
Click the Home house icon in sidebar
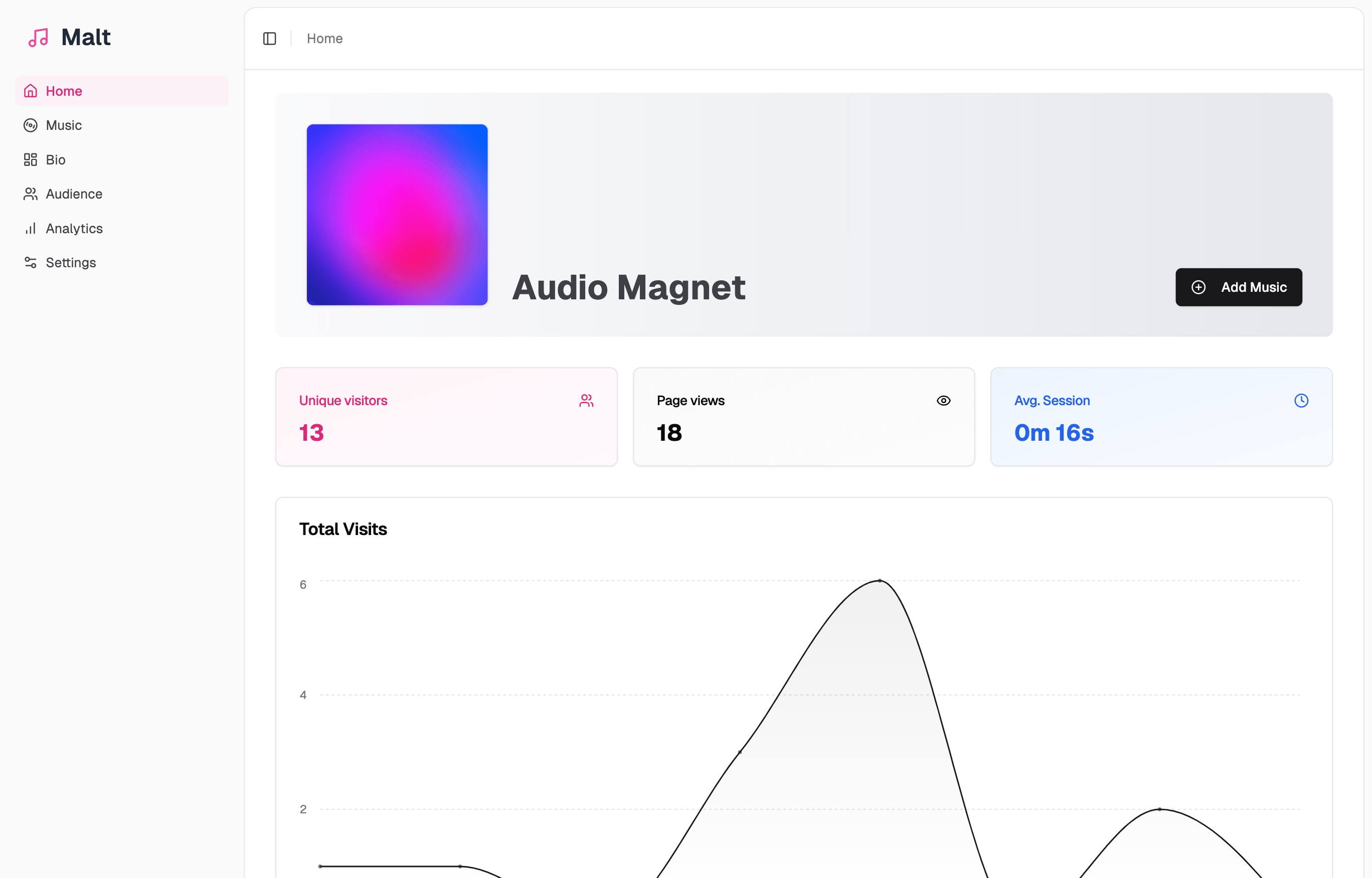(30, 91)
